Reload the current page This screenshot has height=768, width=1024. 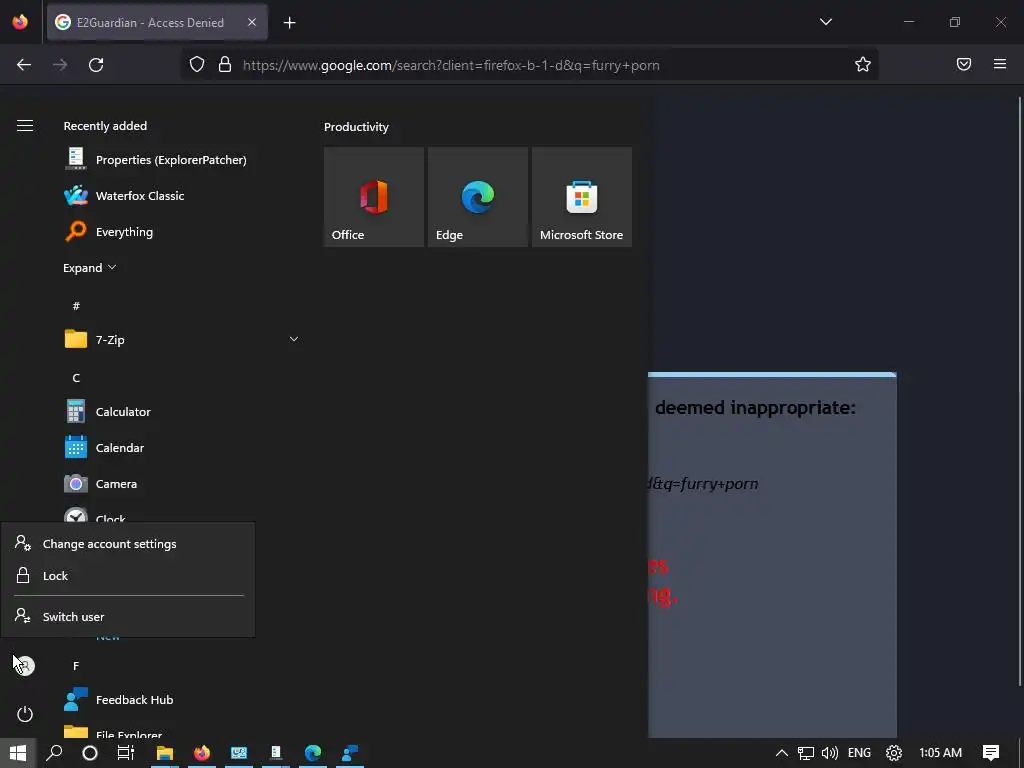[x=96, y=65]
